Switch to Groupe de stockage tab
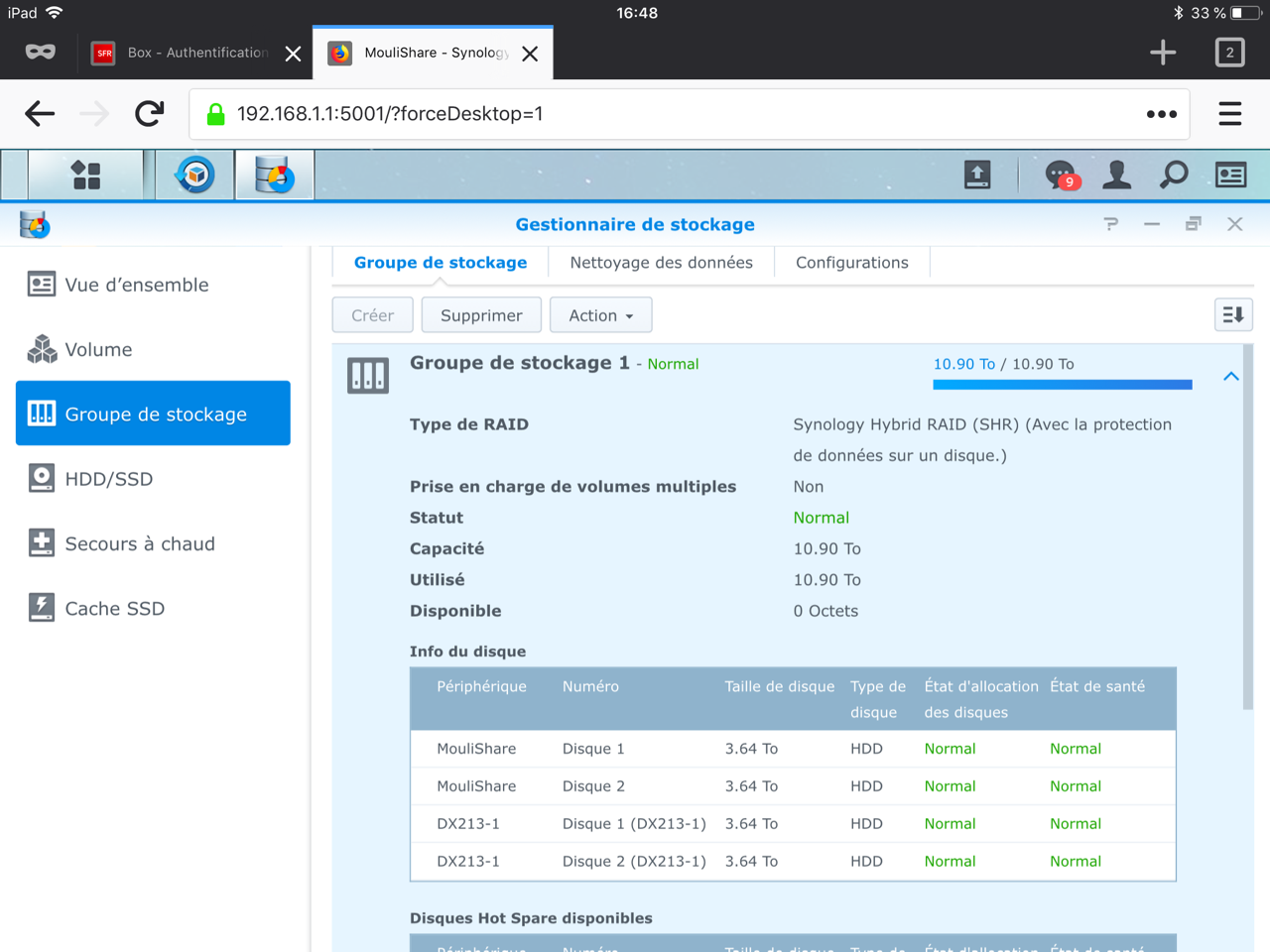1270x952 pixels. pos(441,263)
